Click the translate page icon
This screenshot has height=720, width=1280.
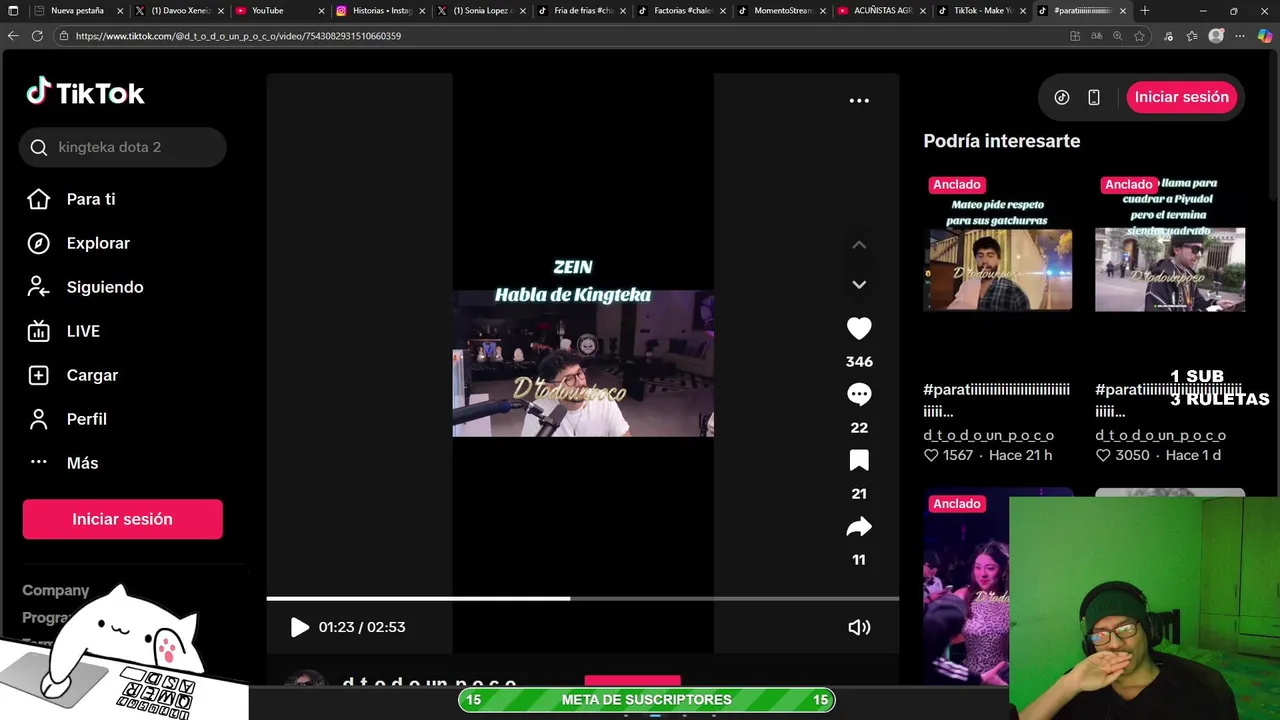(x=1097, y=36)
